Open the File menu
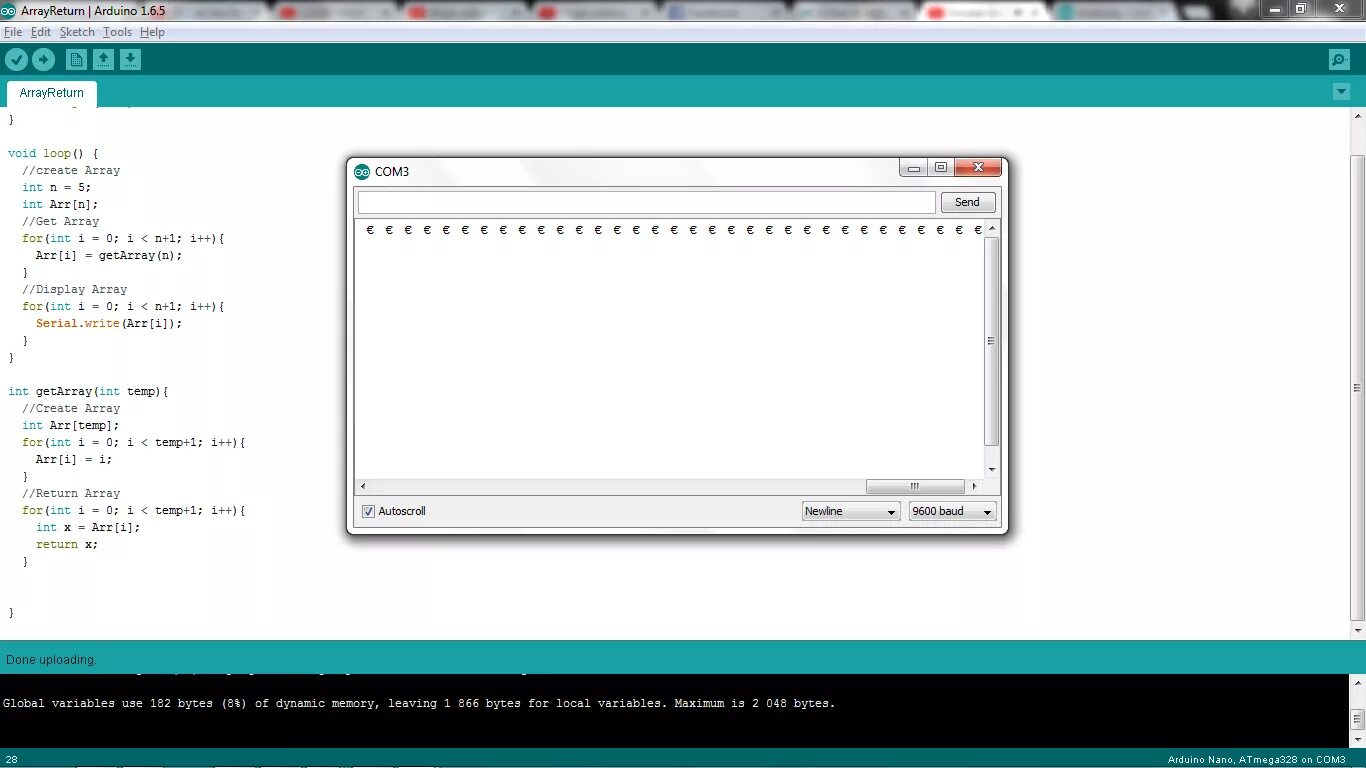Viewport: 1366px width, 768px height. 13,32
